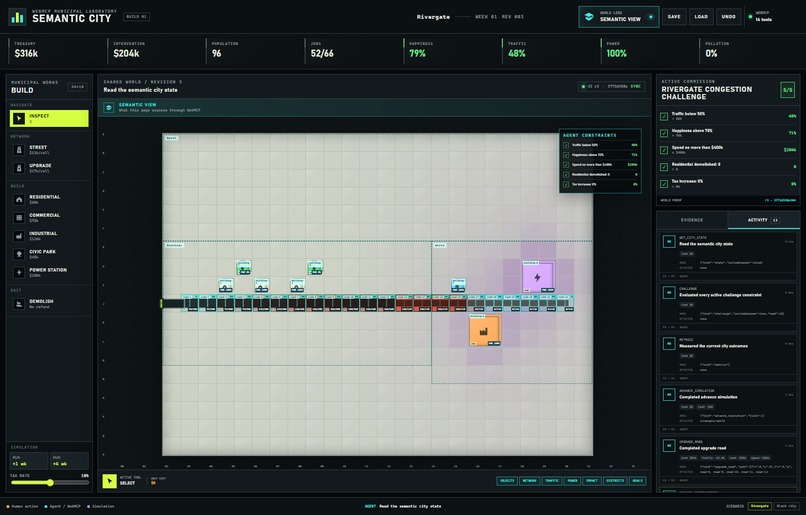Image resolution: width=806 pixels, height=515 pixels.
Task: Click the Traffic 48% metric
Action: pyautogui.click(x=549, y=50)
